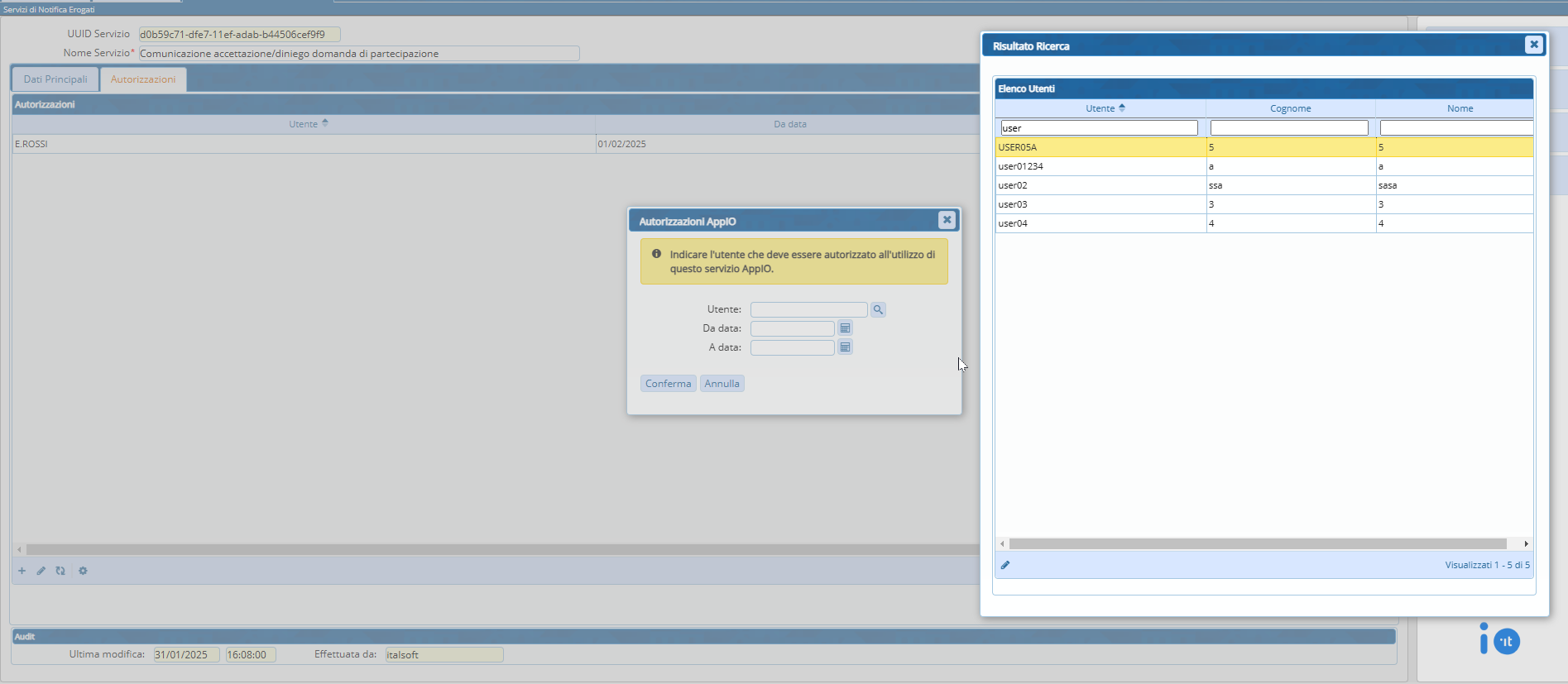Close the Risultato Ricerca dialog

[1533, 45]
